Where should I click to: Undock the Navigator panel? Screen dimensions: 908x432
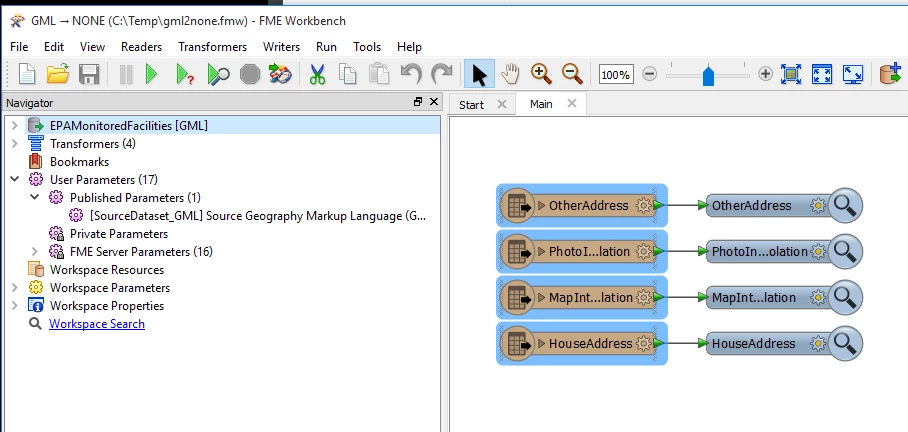point(418,102)
